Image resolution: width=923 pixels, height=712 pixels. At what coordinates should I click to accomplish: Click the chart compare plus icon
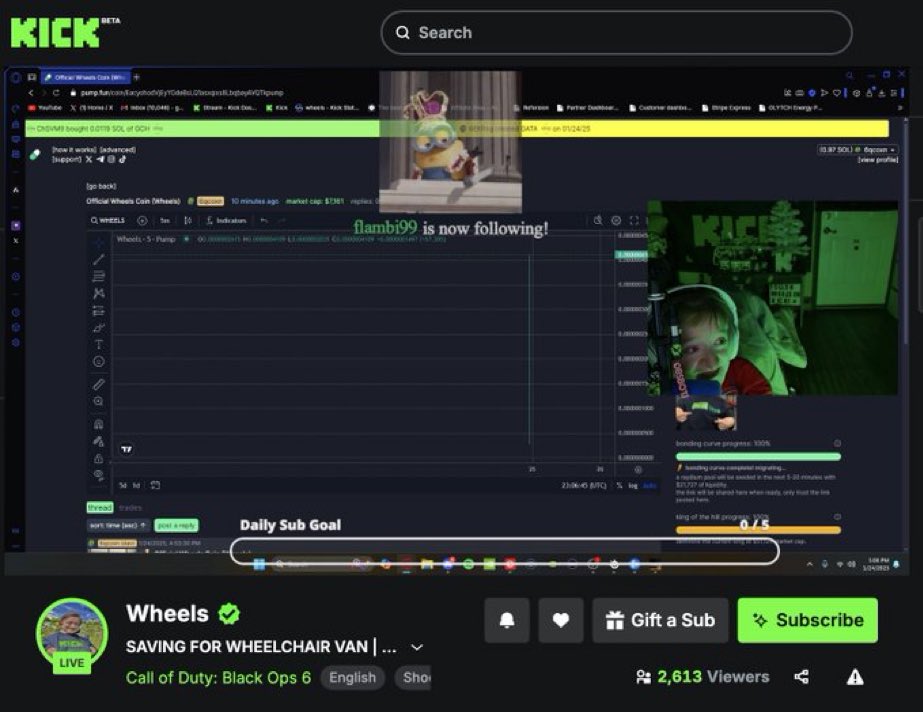coord(142,220)
